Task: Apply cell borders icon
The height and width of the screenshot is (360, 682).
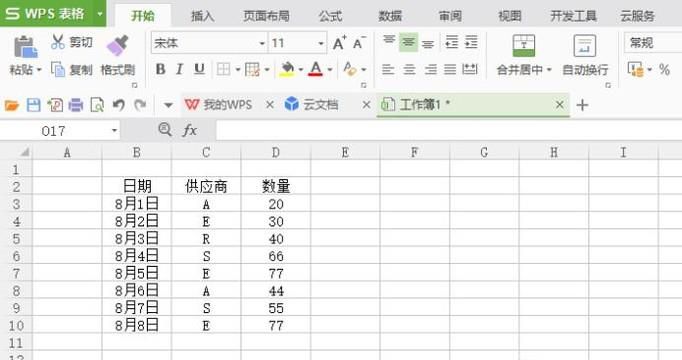Action: pos(223,69)
